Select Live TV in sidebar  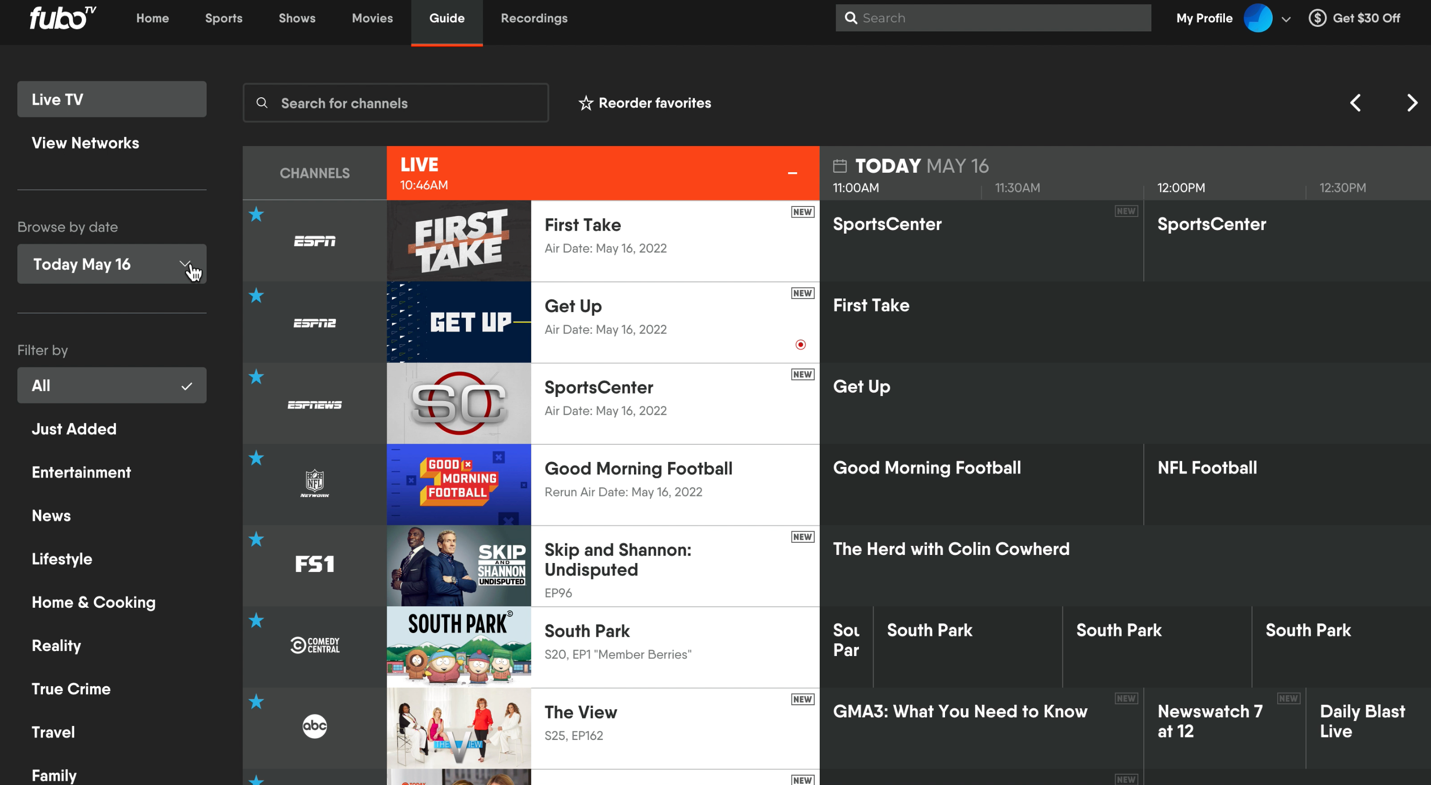(112, 99)
